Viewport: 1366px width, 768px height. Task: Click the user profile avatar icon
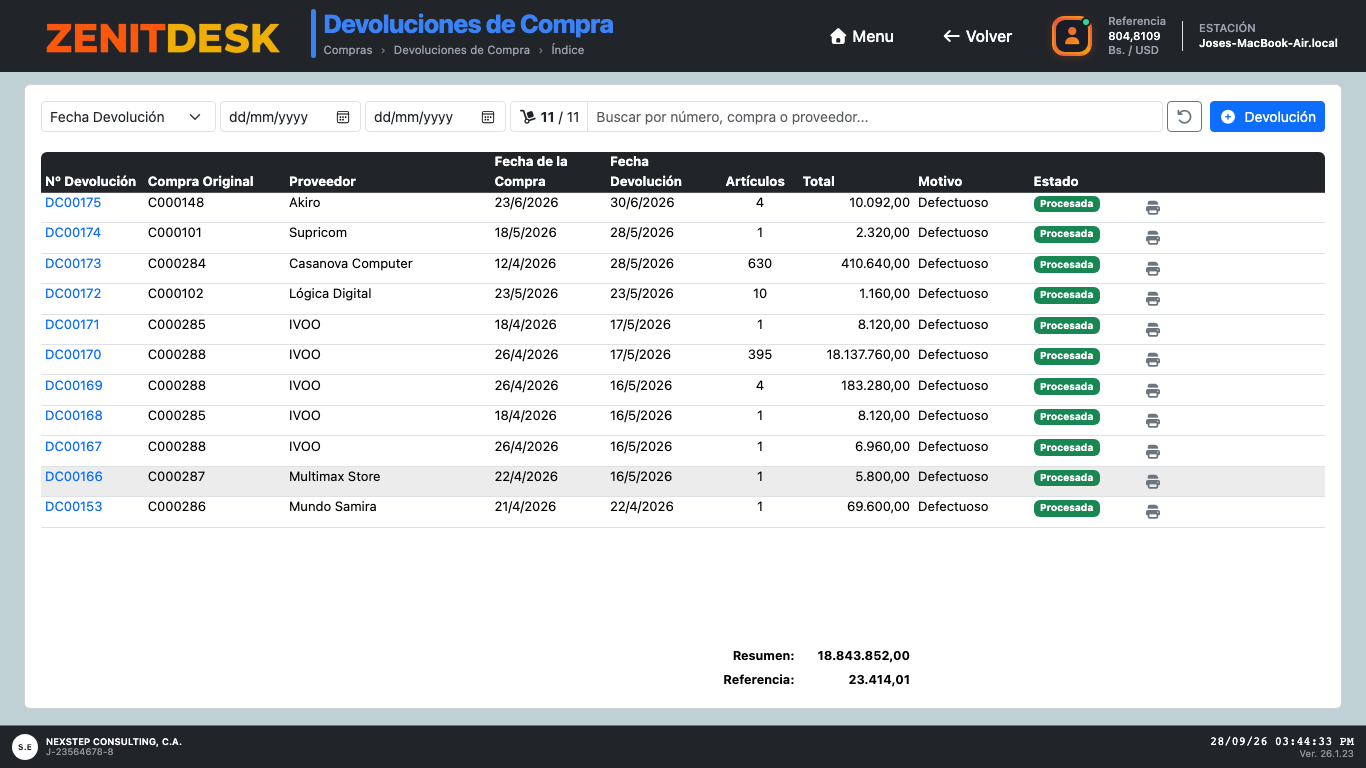click(1072, 36)
